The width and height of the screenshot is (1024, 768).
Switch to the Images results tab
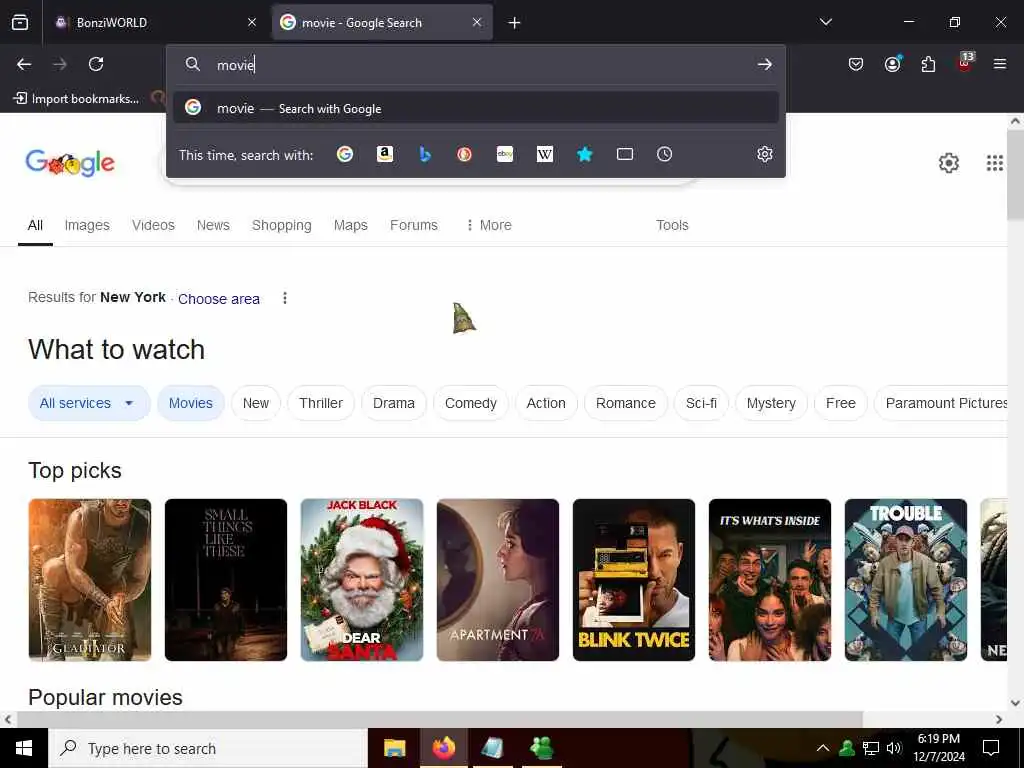(87, 225)
